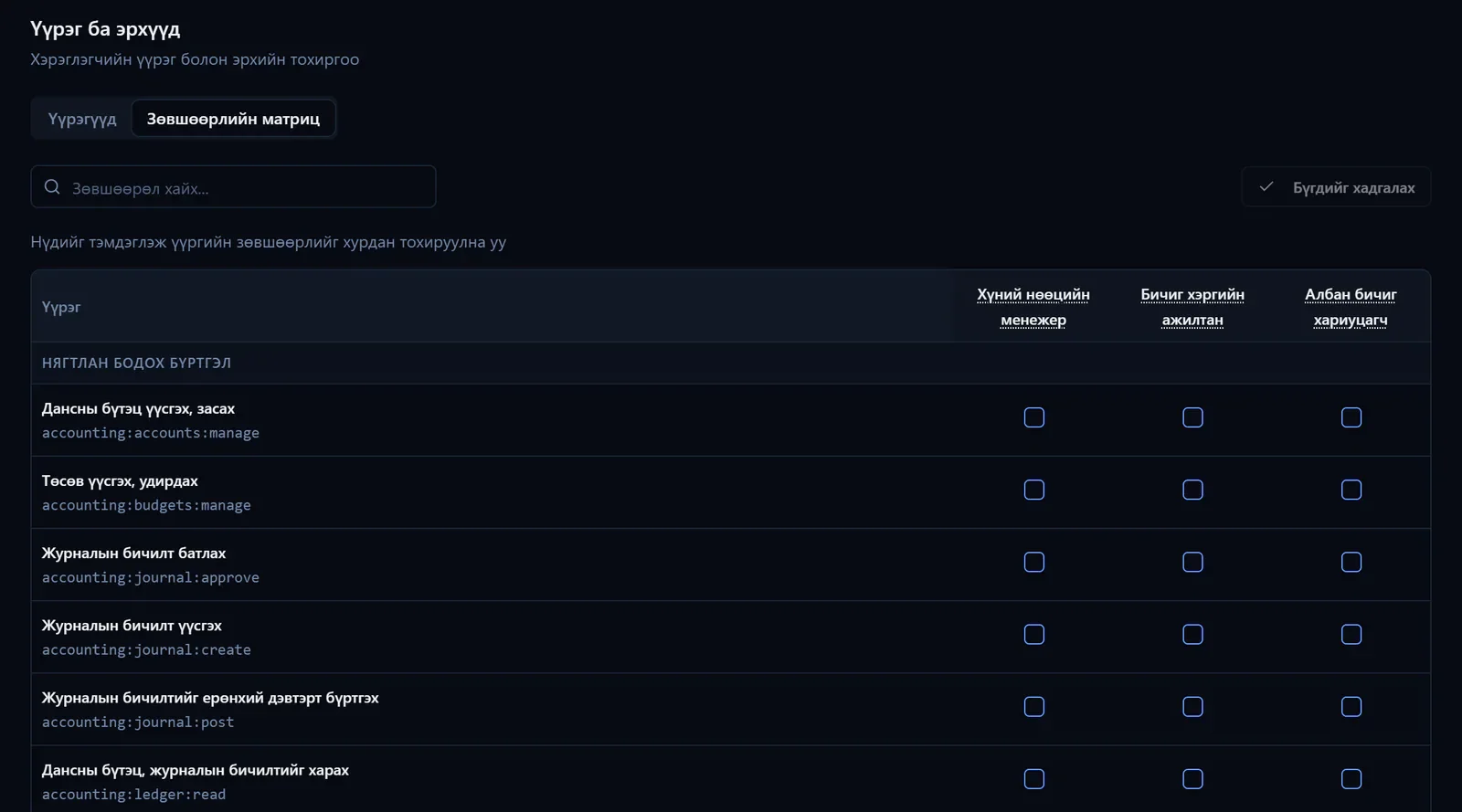Select the Зөвшөөрлийн матриц tab

[x=233, y=119]
